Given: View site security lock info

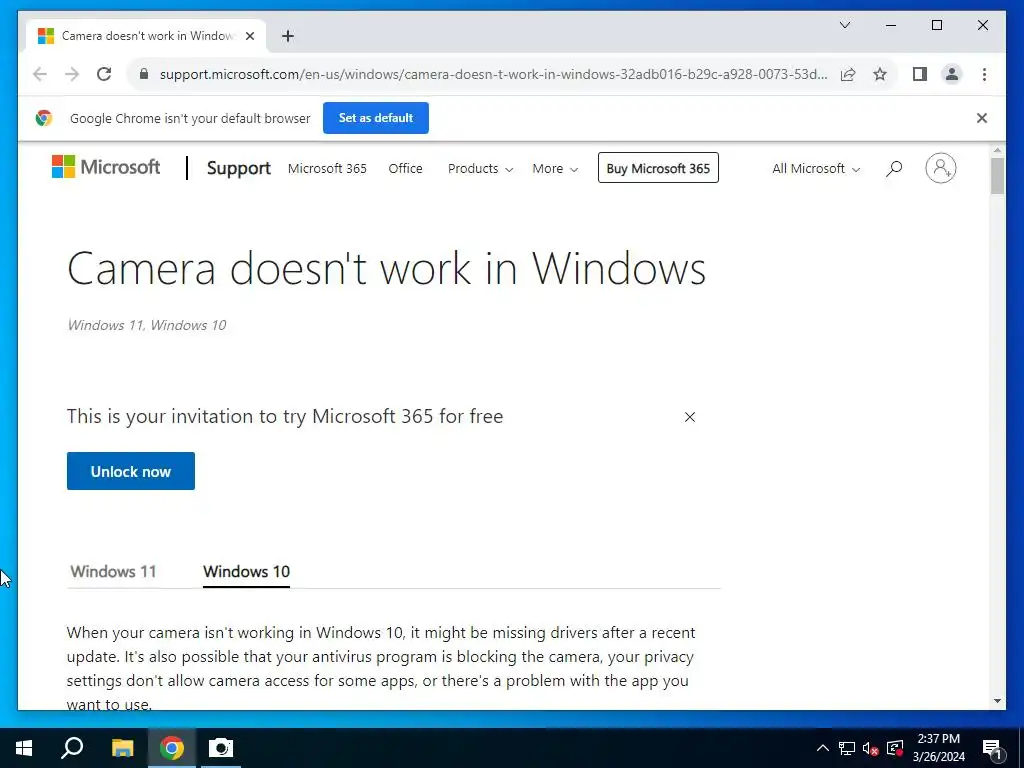Looking at the screenshot, I should 144,74.
